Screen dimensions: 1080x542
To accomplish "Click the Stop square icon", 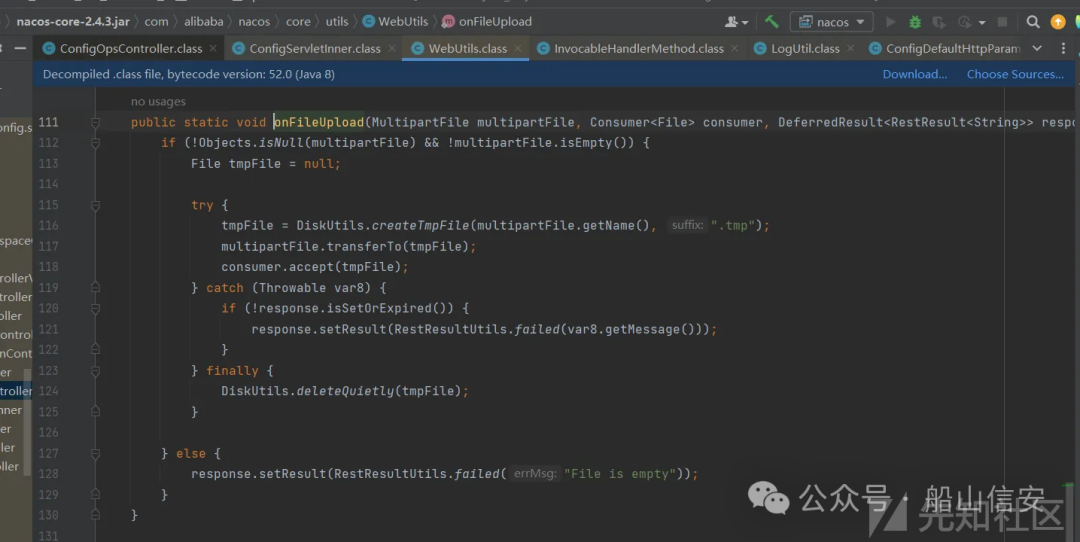I will [x=1002, y=22].
